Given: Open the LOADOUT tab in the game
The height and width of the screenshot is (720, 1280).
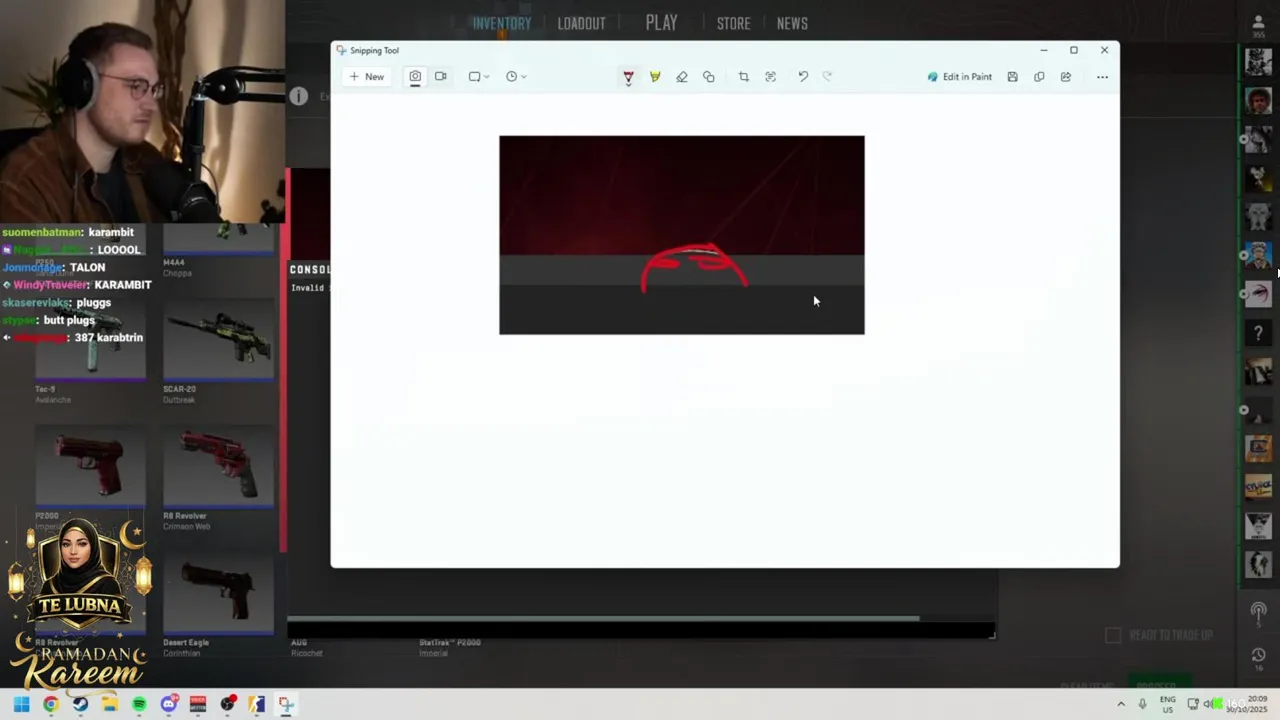Looking at the screenshot, I should tap(581, 23).
